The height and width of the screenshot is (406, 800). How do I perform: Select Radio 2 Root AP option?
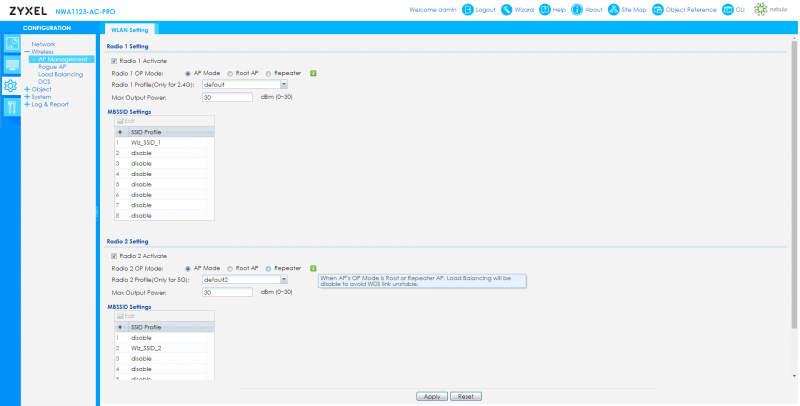tap(230, 269)
